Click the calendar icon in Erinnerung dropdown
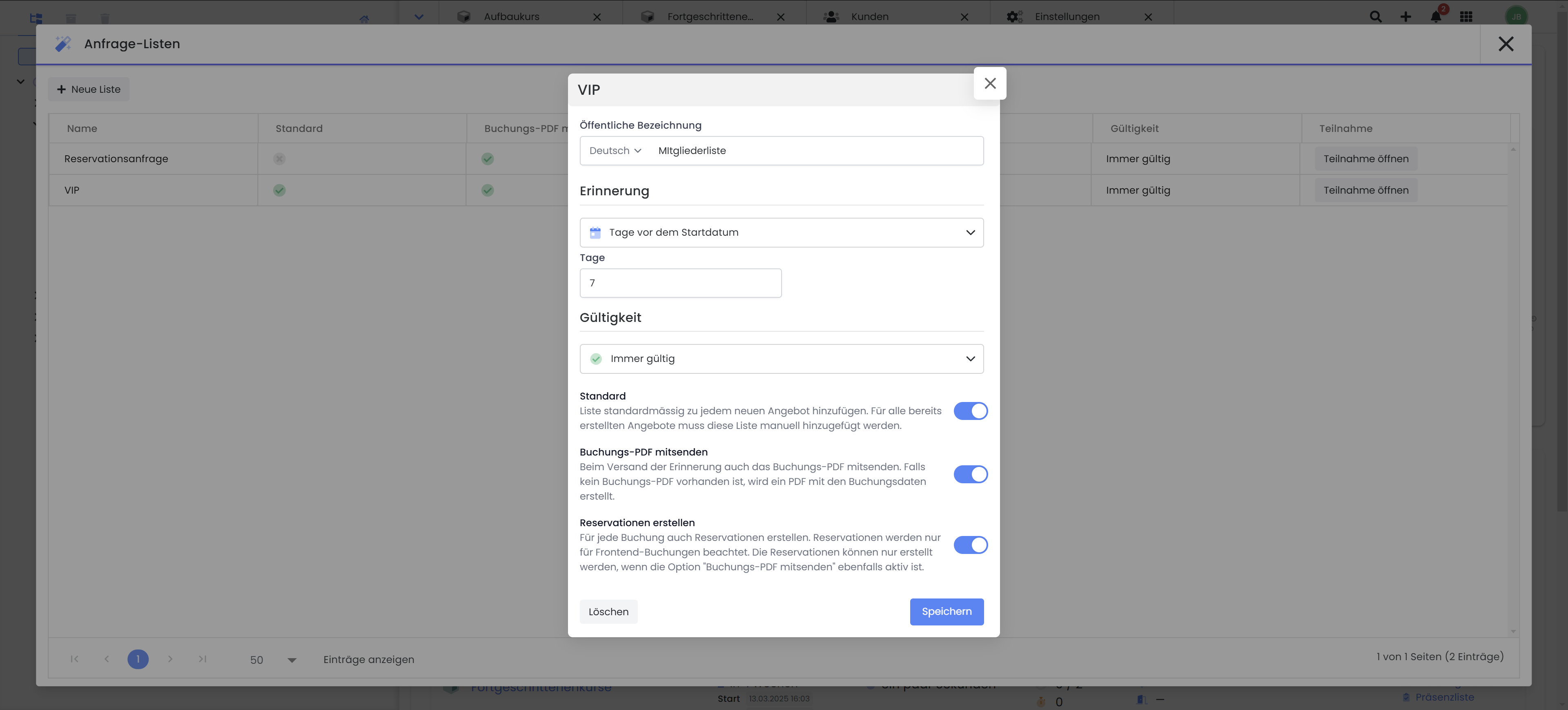 pyautogui.click(x=595, y=232)
